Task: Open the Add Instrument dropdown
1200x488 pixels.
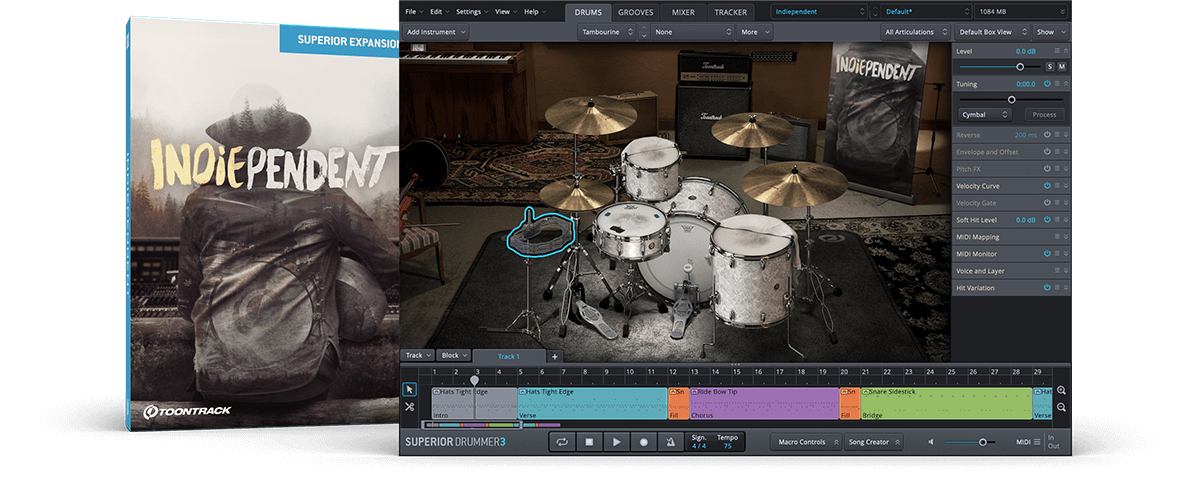Action: (436, 32)
